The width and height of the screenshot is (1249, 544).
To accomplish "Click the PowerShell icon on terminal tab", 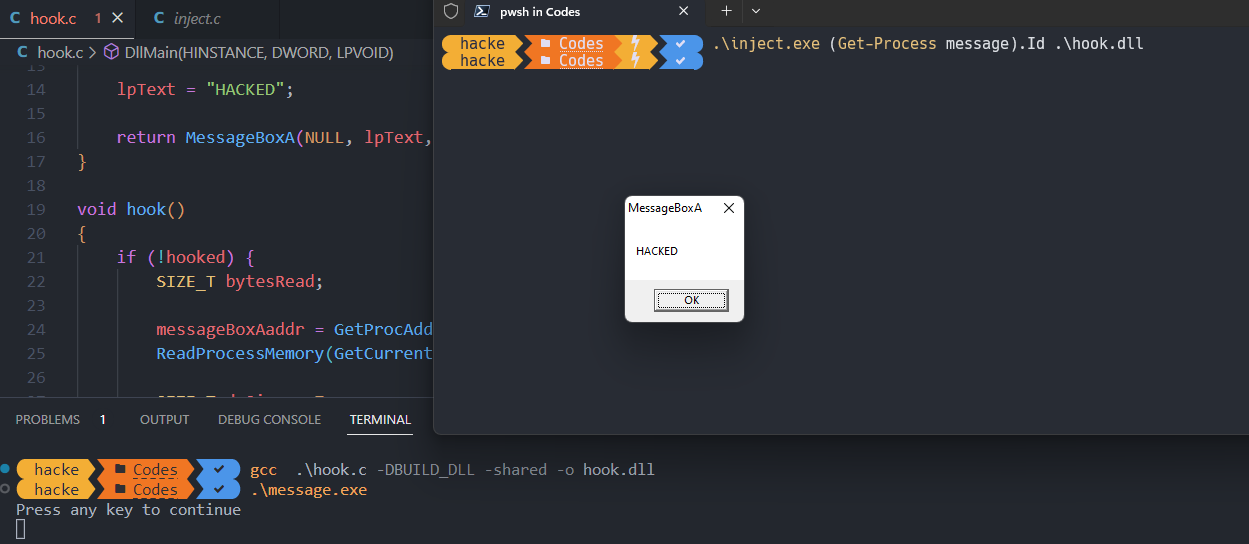I will (481, 11).
